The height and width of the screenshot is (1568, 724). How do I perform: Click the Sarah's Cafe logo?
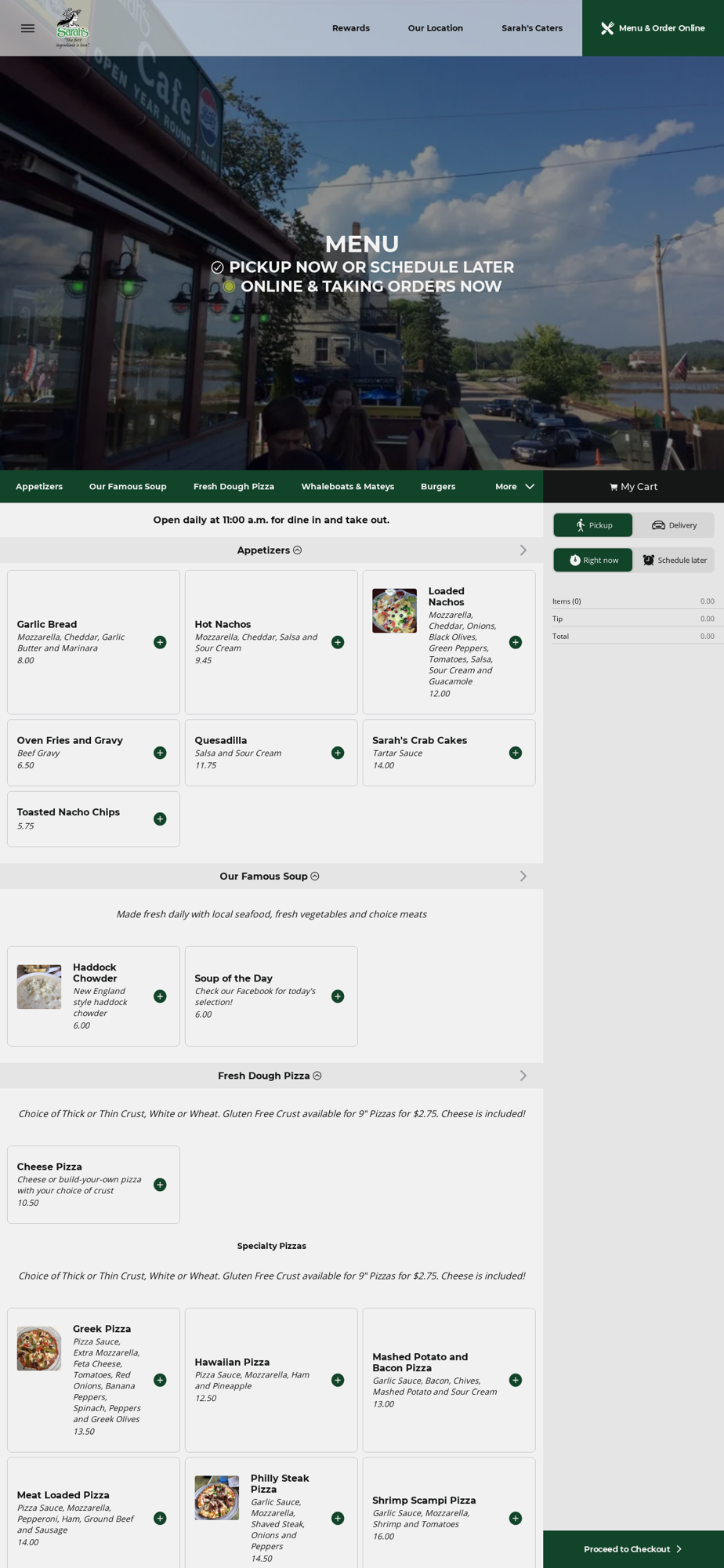point(72,28)
